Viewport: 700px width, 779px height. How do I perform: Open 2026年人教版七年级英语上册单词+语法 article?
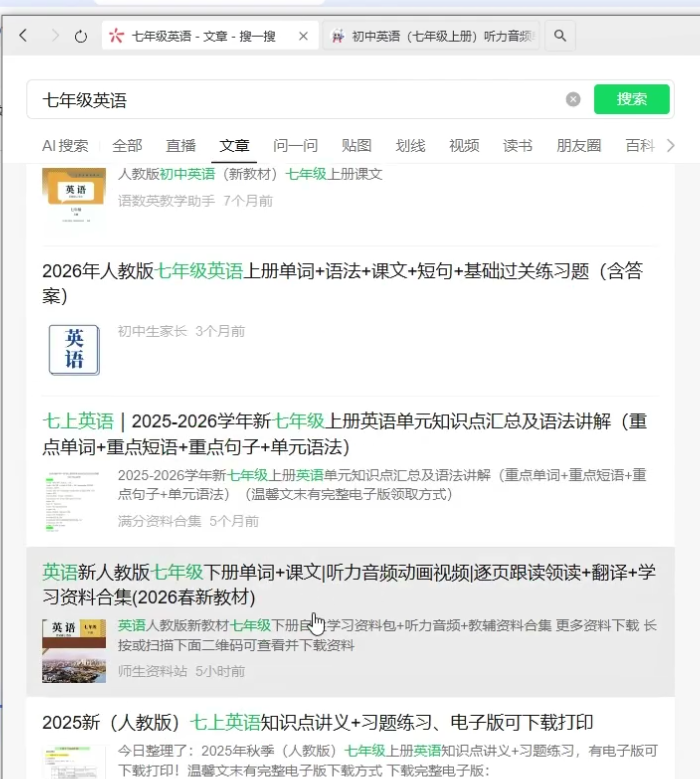(x=343, y=283)
